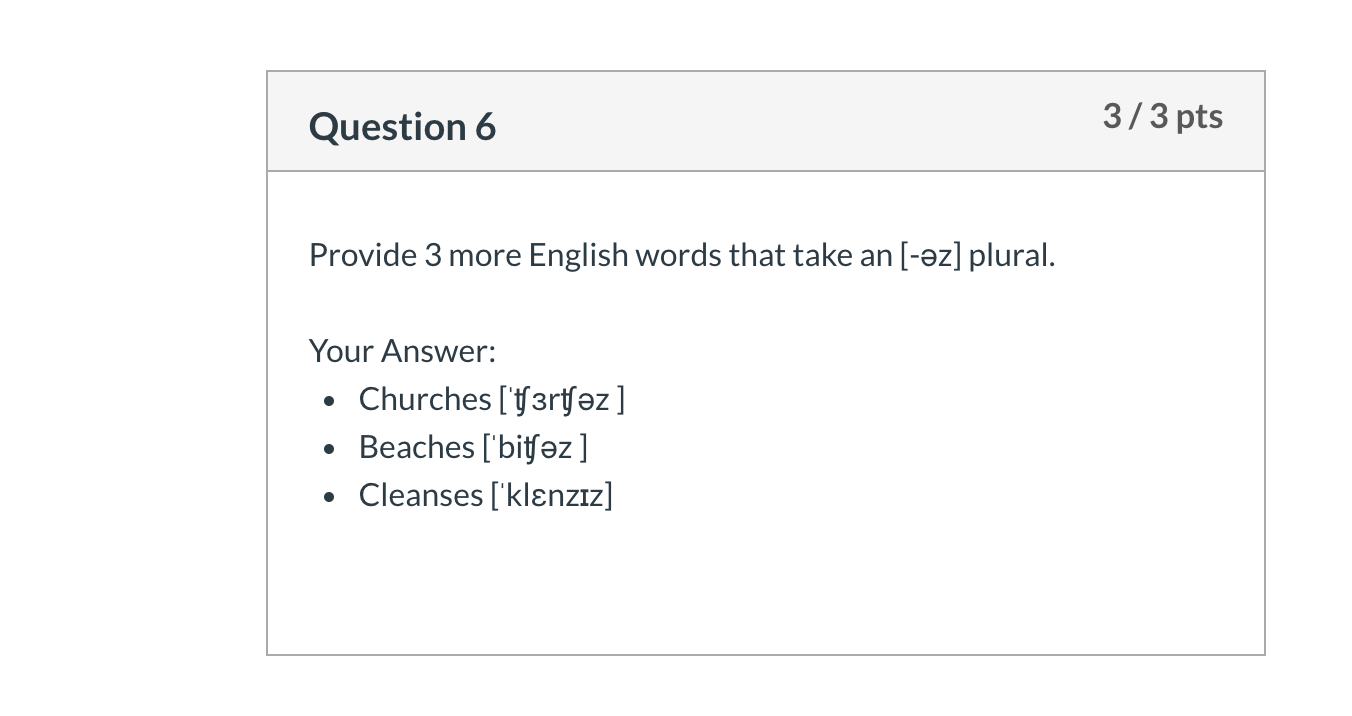Click the number 3 in the prompt

click(x=433, y=255)
